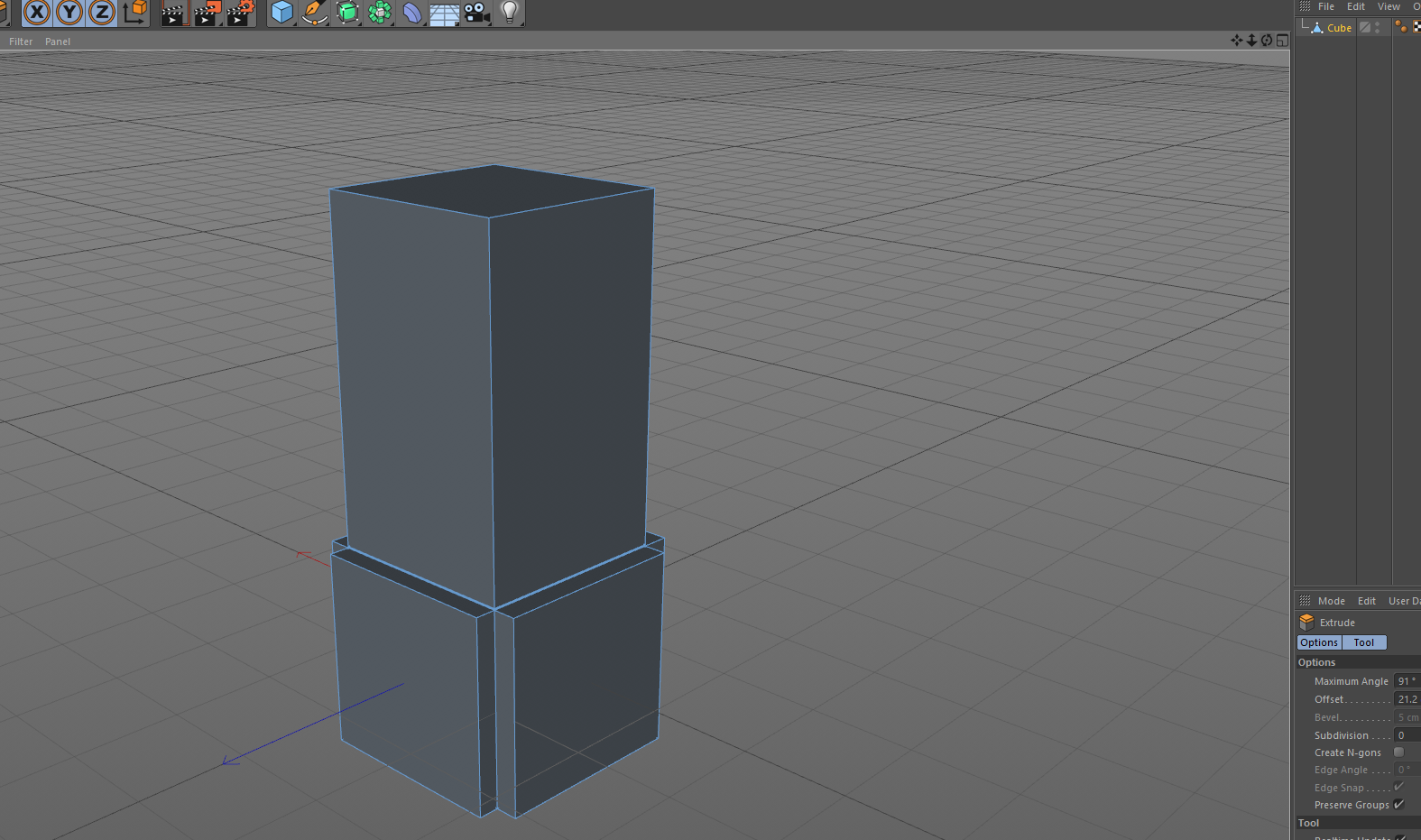Collapse the Tool section header
1421x840 pixels.
[1358, 823]
